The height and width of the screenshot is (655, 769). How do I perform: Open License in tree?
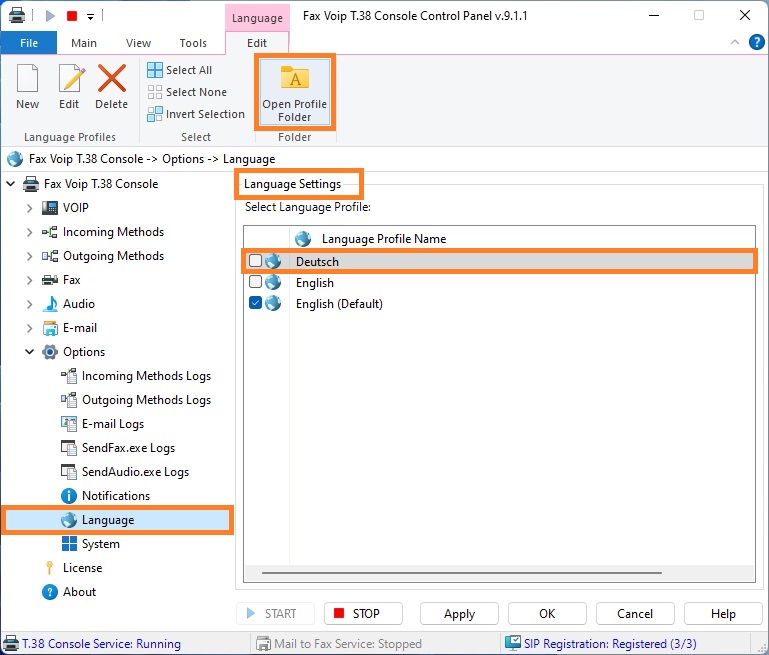(x=74, y=568)
